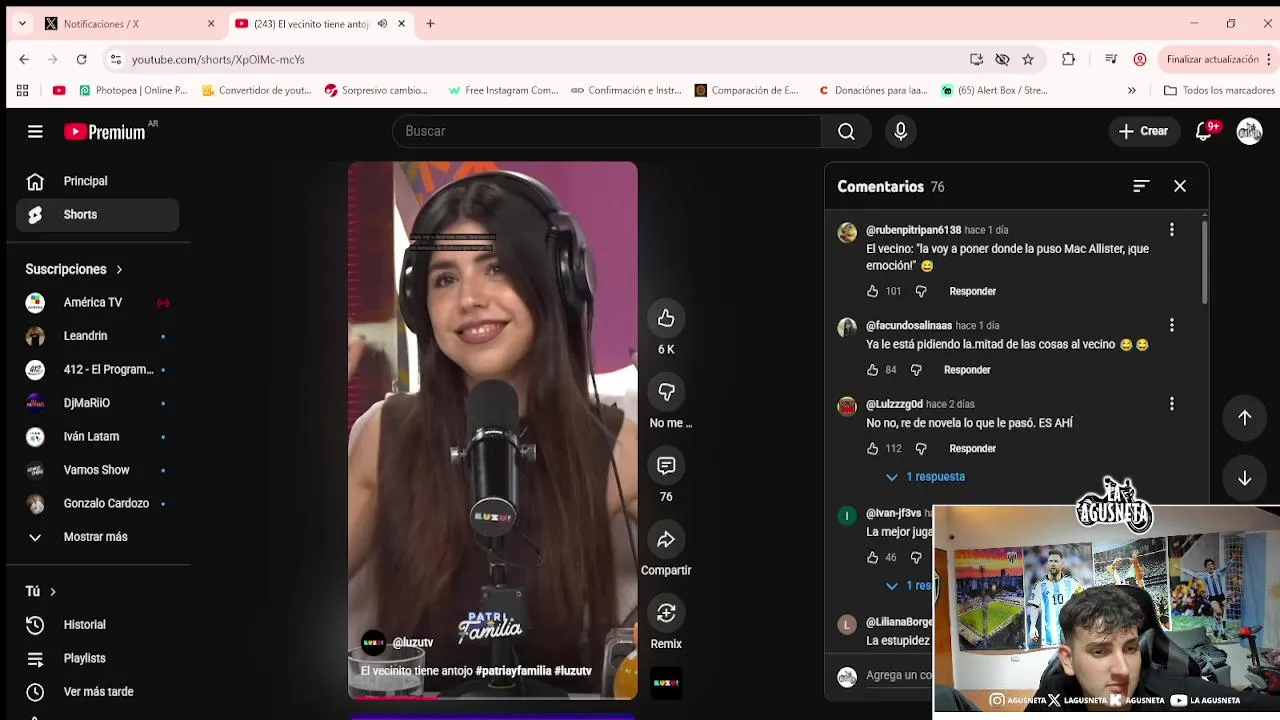1280x720 pixels.
Task: Open Vamos Show subscription
Action: point(97,470)
